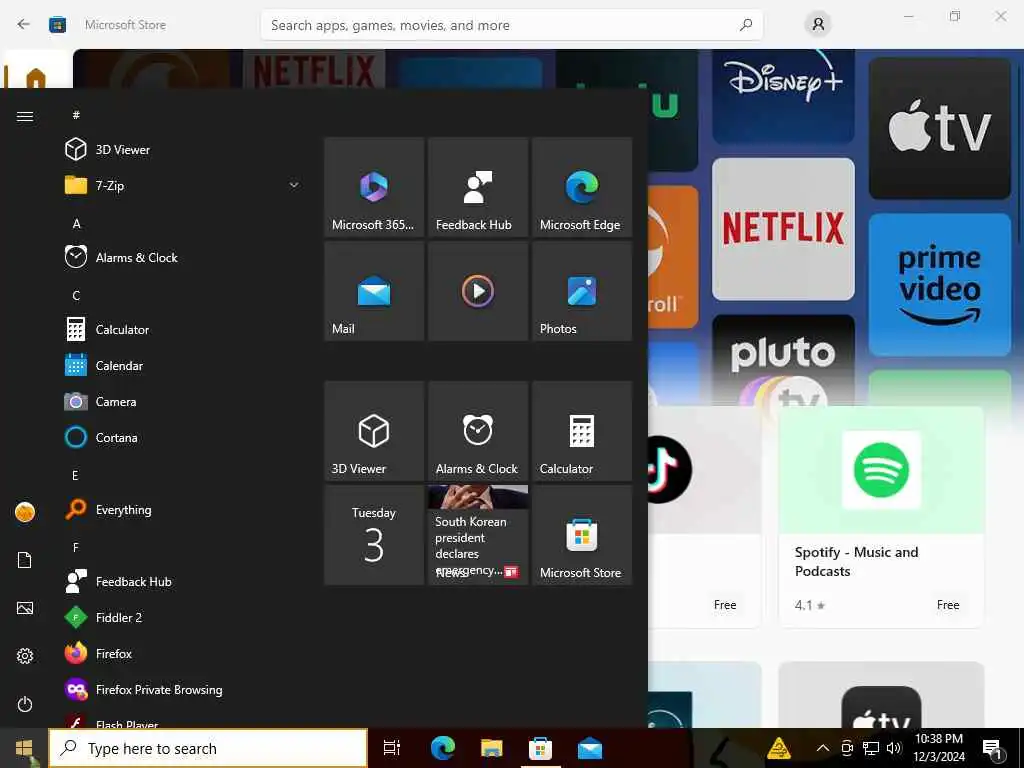This screenshot has height=768, width=1024.
Task: Jump to the letter C section header
Action: point(76,295)
